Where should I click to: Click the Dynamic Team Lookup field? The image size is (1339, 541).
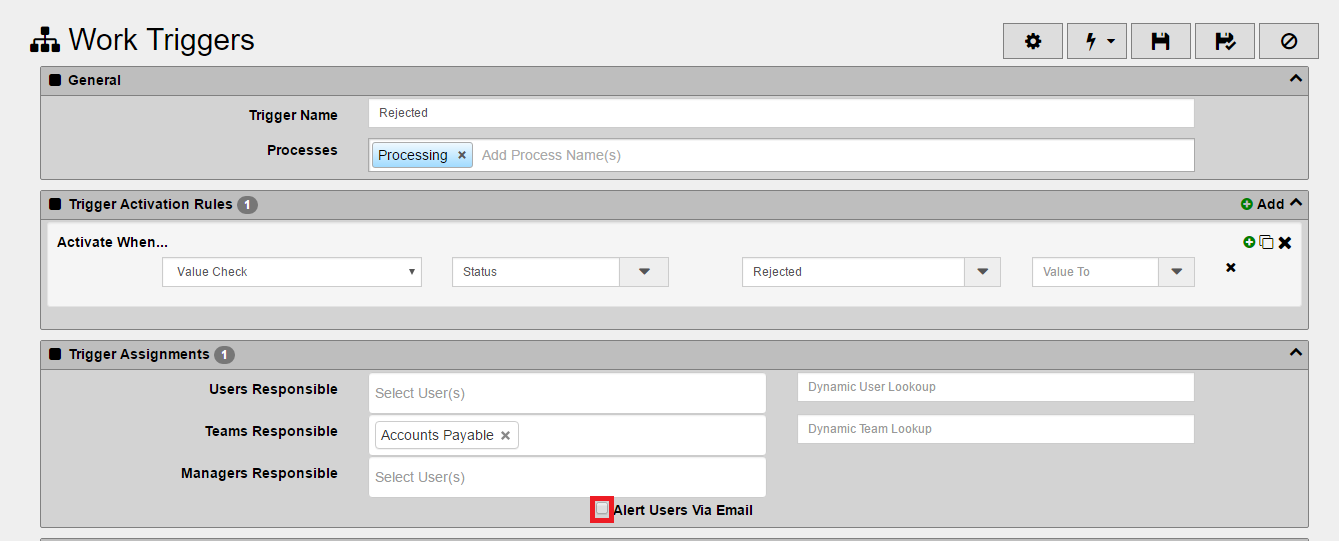tap(996, 429)
